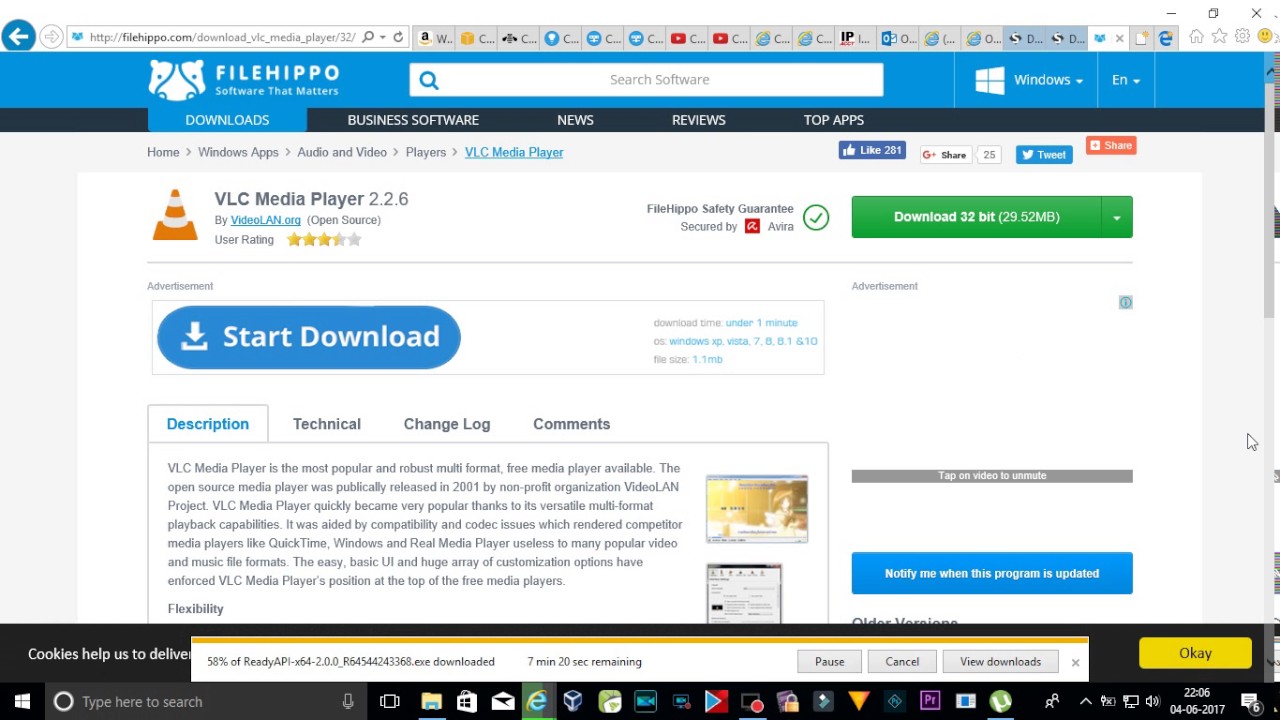Viewport: 1280px width, 720px height.
Task: Click the red Share button
Action: pos(1111,145)
